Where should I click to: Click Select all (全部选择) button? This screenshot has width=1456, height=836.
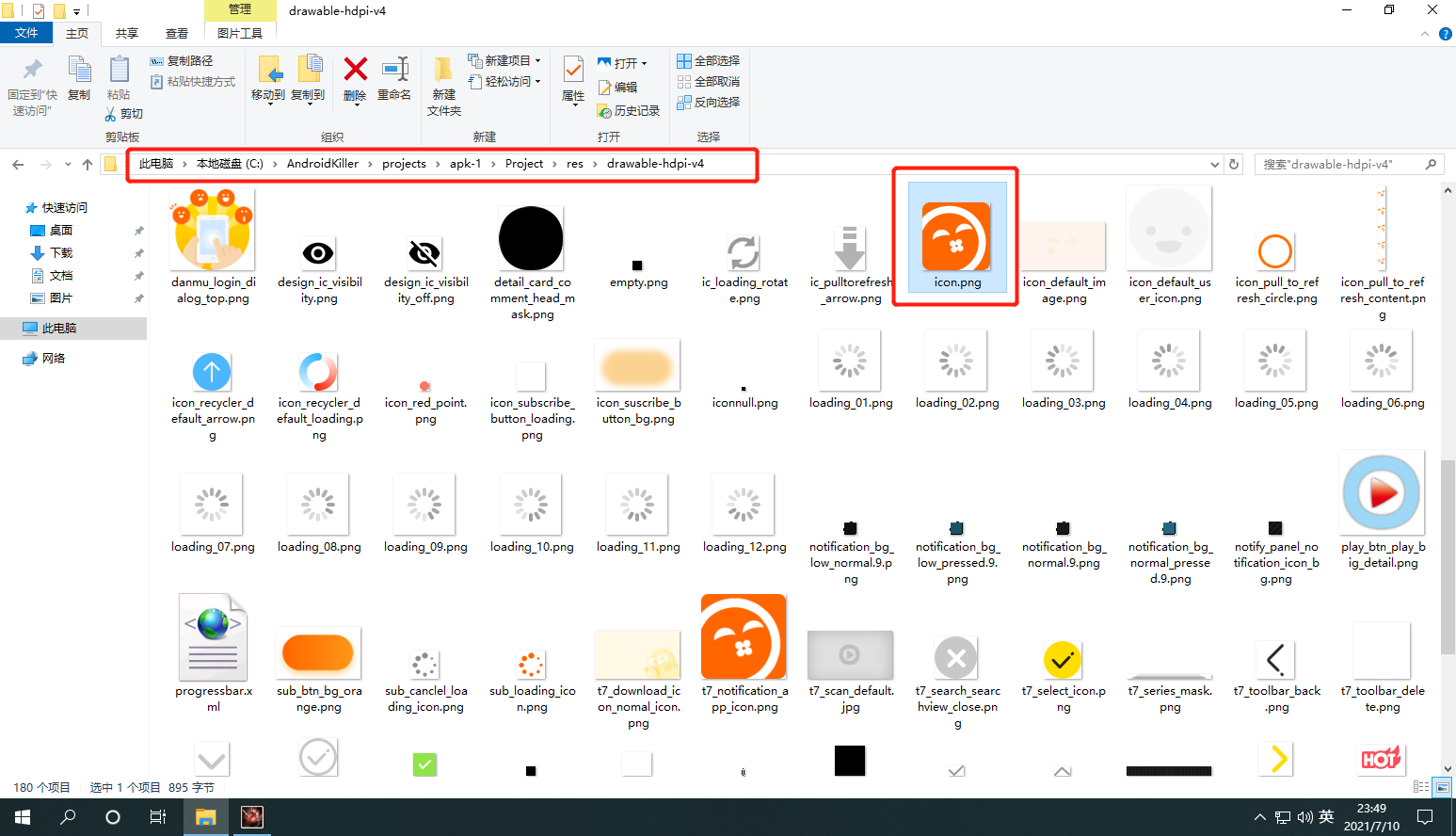[709, 60]
